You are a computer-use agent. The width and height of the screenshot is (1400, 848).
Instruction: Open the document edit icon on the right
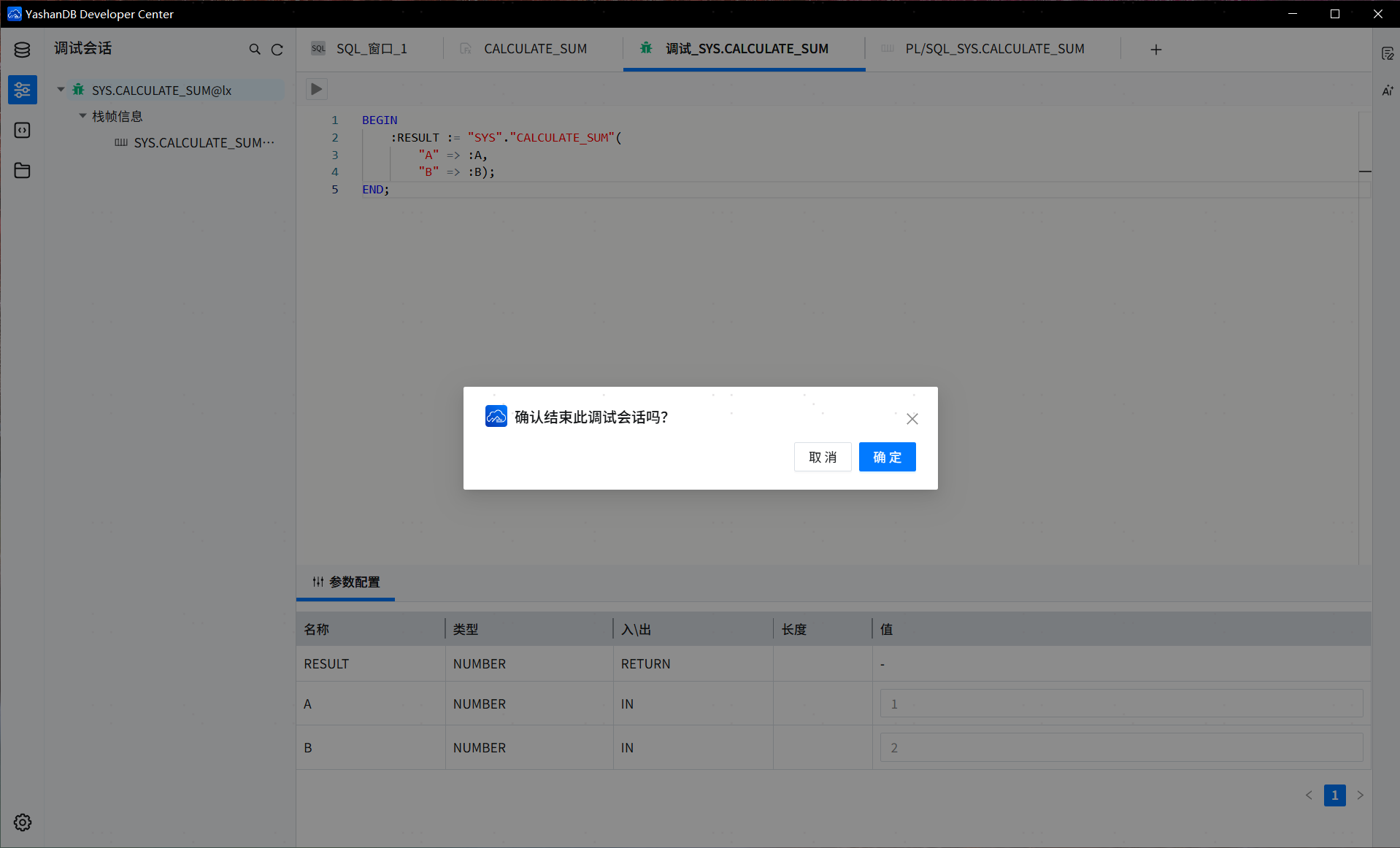(x=1388, y=53)
